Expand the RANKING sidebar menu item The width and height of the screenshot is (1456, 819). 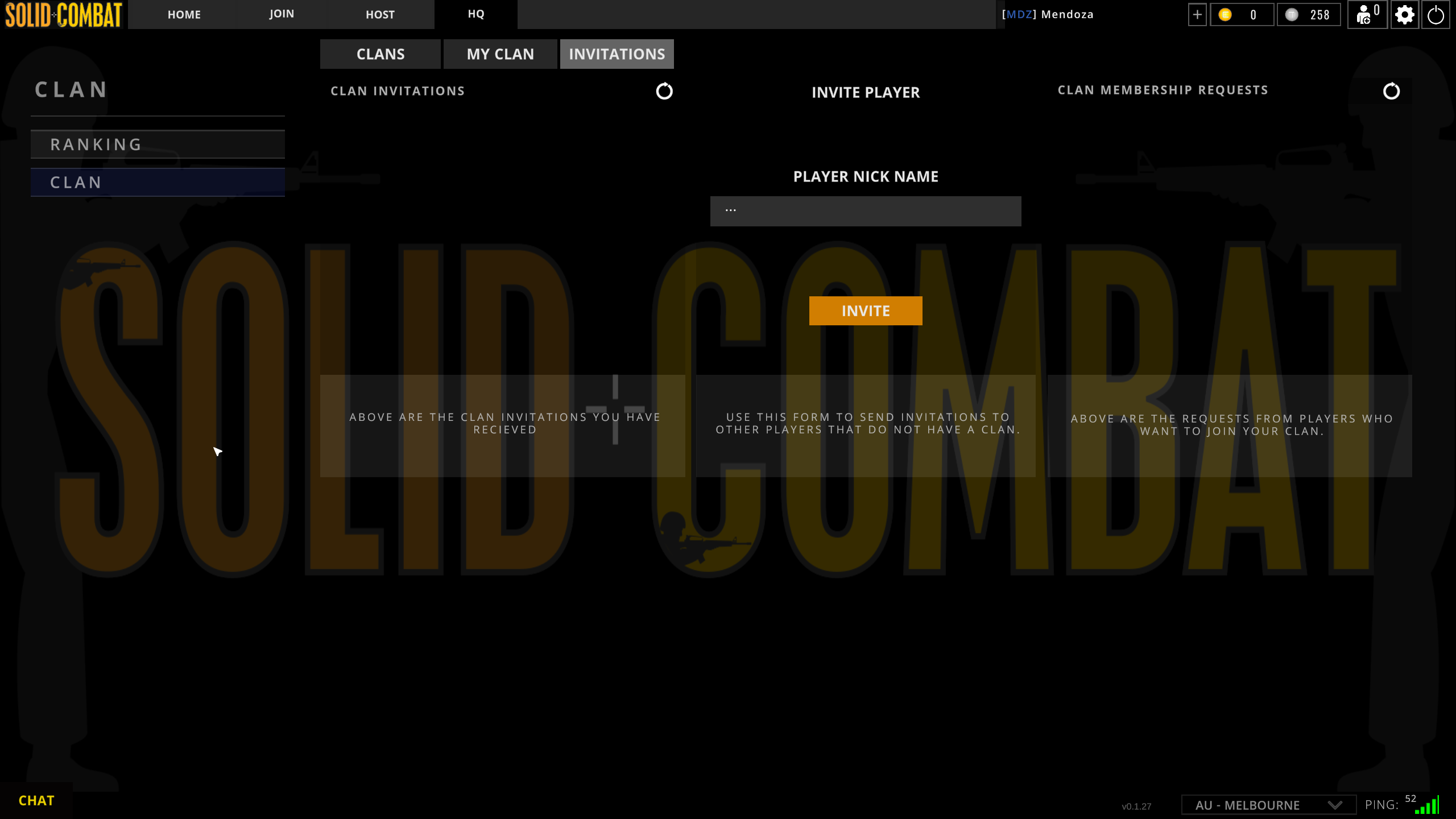point(157,144)
